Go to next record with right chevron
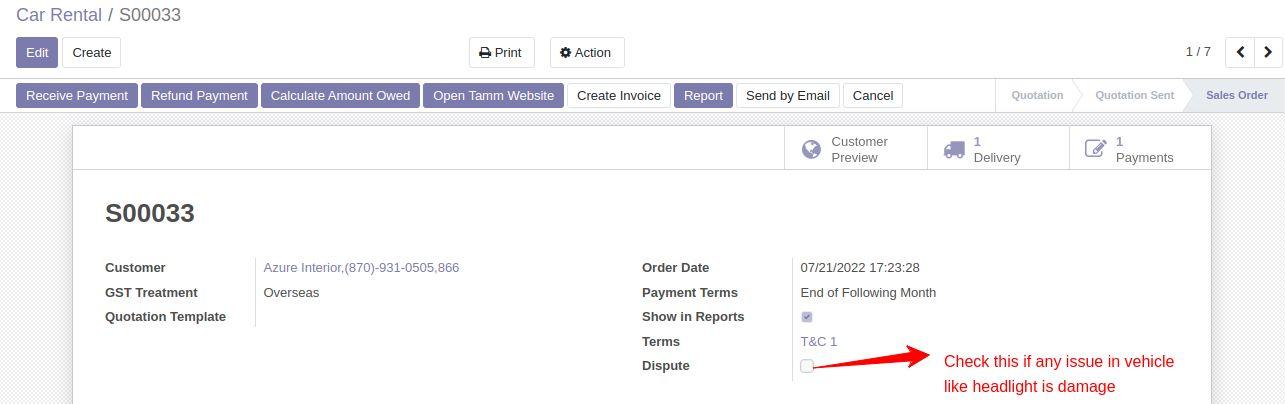 coord(1268,52)
